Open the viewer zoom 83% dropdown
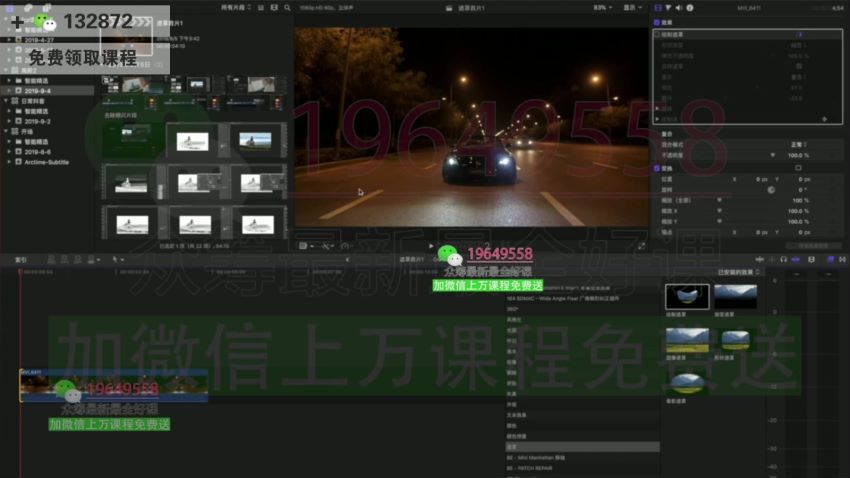This screenshot has width=850, height=478. coord(603,8)
